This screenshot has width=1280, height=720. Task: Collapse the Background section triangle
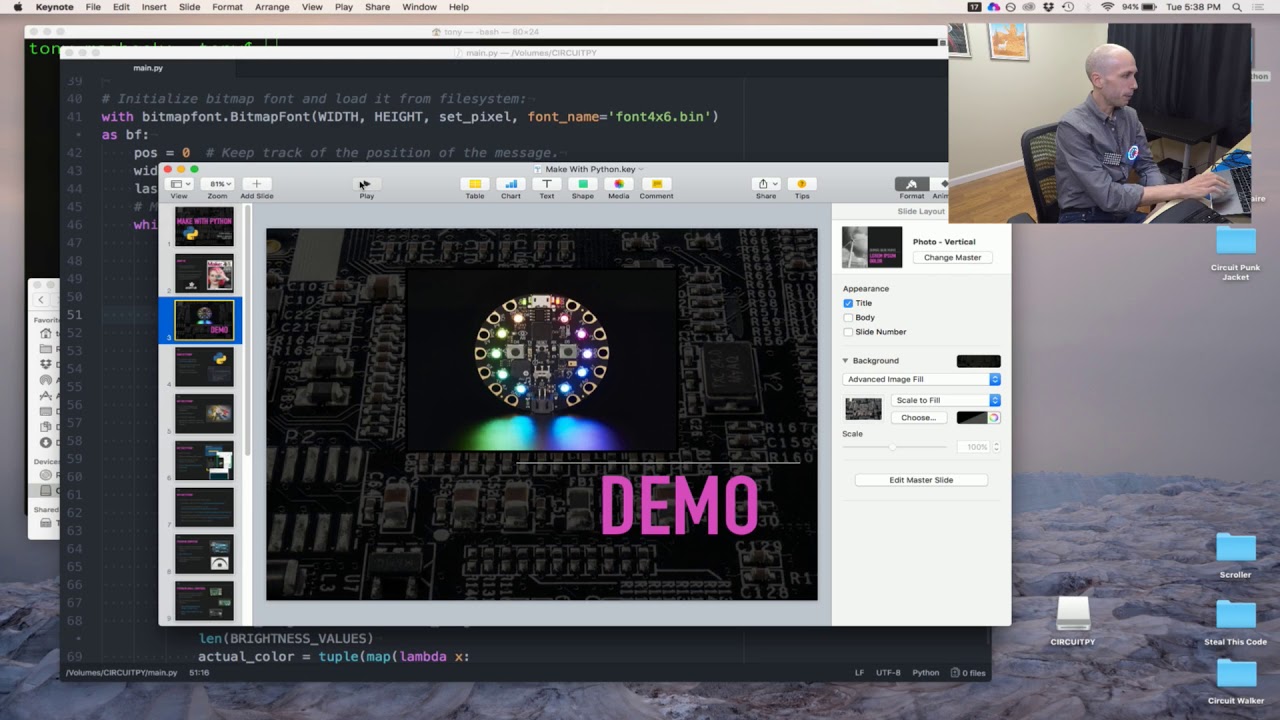[845, 360]
